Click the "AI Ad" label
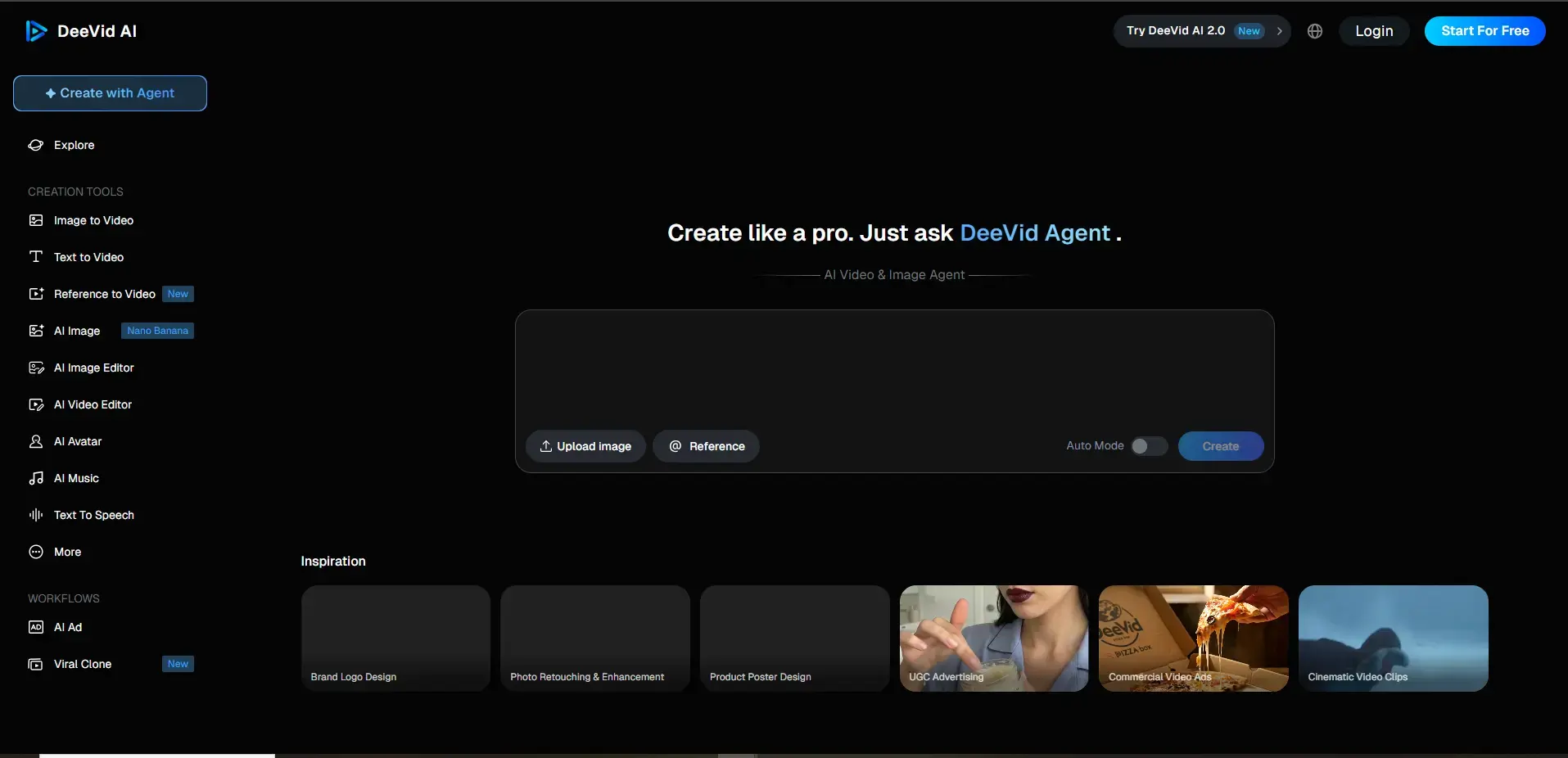Image resolution: width=1568 pixels, height=758 pixels. pos(68,627)
